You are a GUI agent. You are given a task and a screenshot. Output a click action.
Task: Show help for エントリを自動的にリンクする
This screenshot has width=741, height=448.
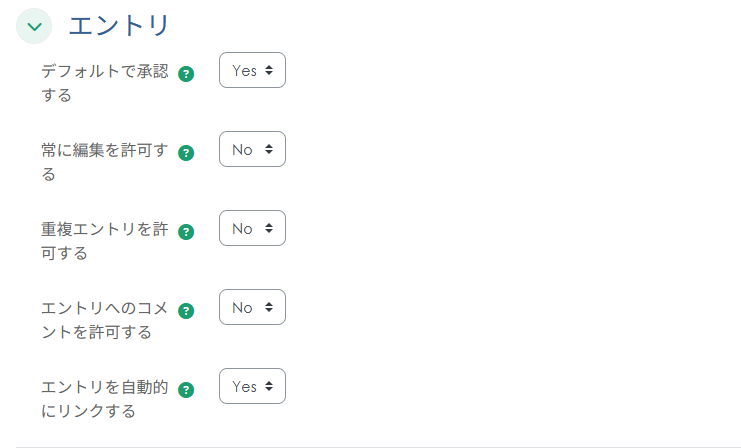pos(185,390)
